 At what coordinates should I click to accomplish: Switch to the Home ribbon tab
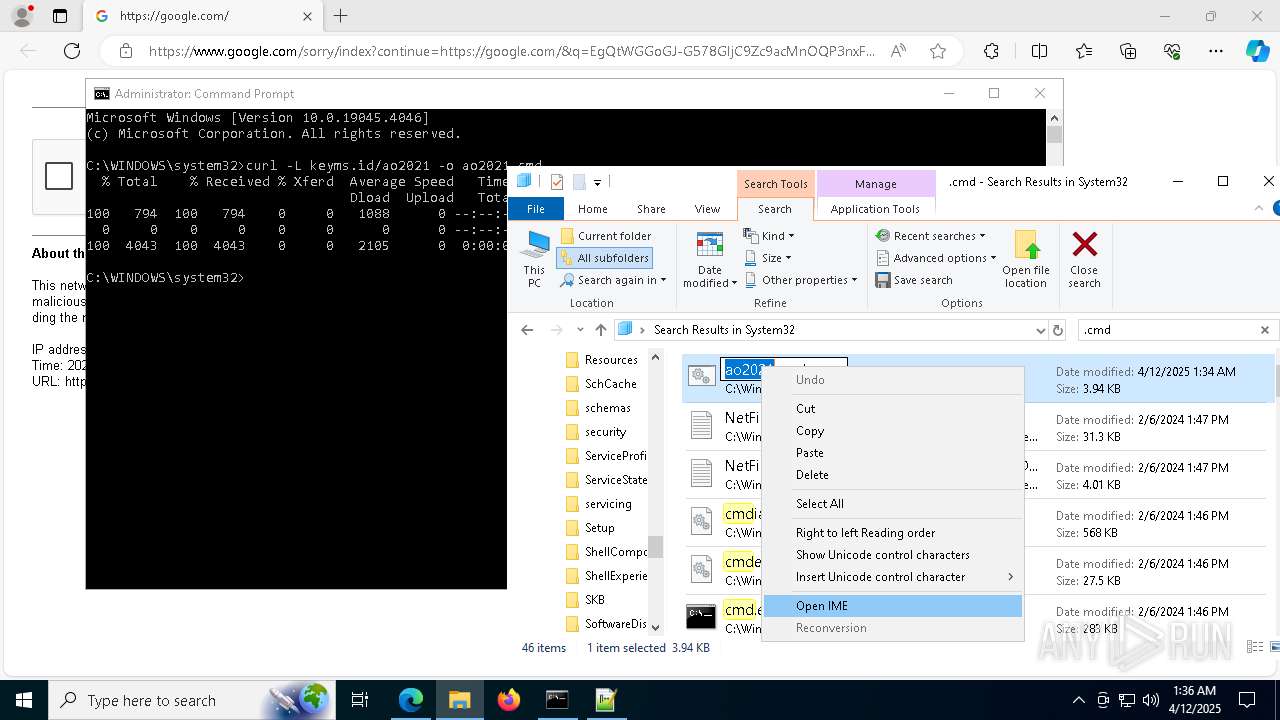(x=593, y=209)
